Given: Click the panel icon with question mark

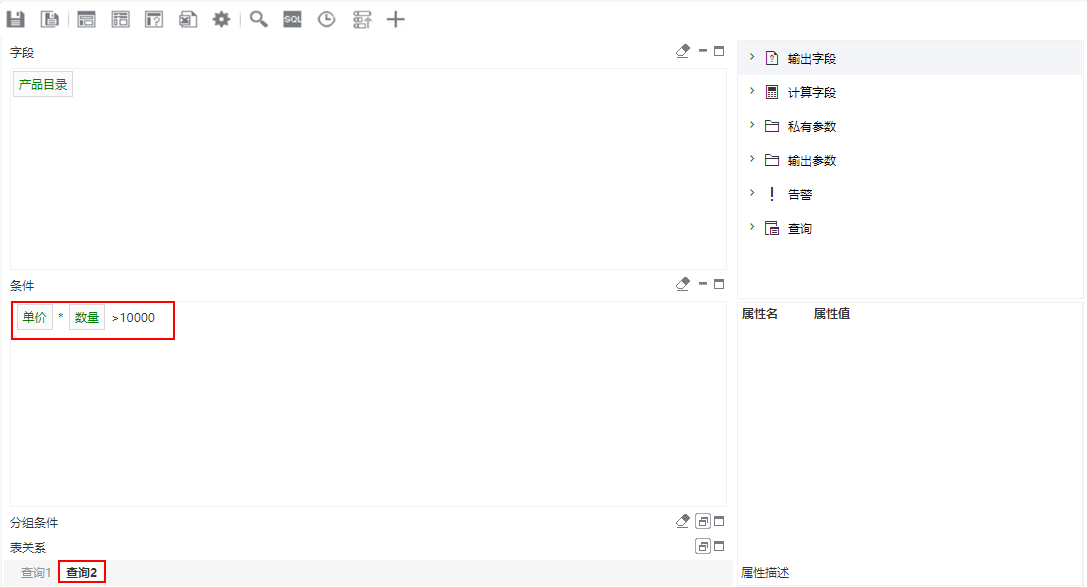Looking at the screenshot, I should [154, 19].
